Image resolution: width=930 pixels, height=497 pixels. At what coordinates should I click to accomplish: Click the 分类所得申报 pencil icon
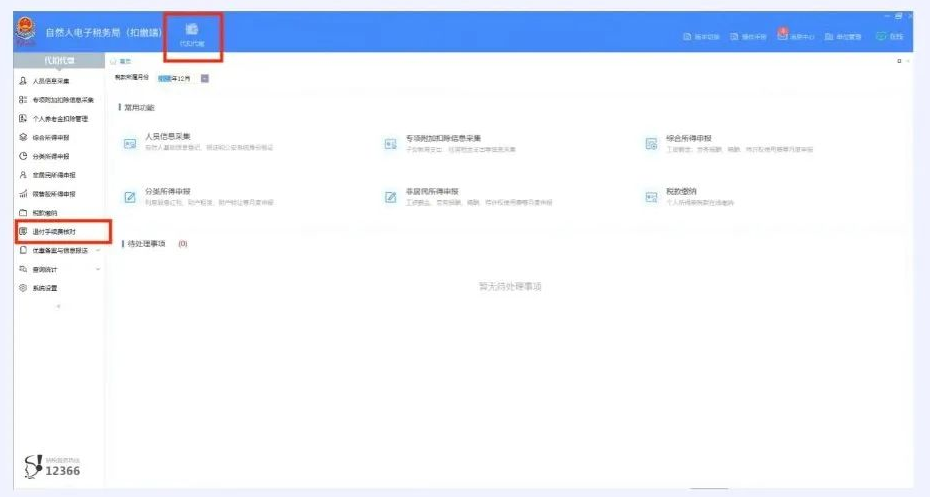[129, 197]
